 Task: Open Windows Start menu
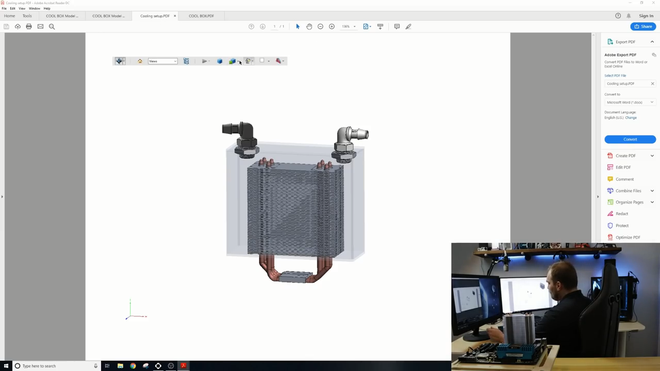[6, 366]
